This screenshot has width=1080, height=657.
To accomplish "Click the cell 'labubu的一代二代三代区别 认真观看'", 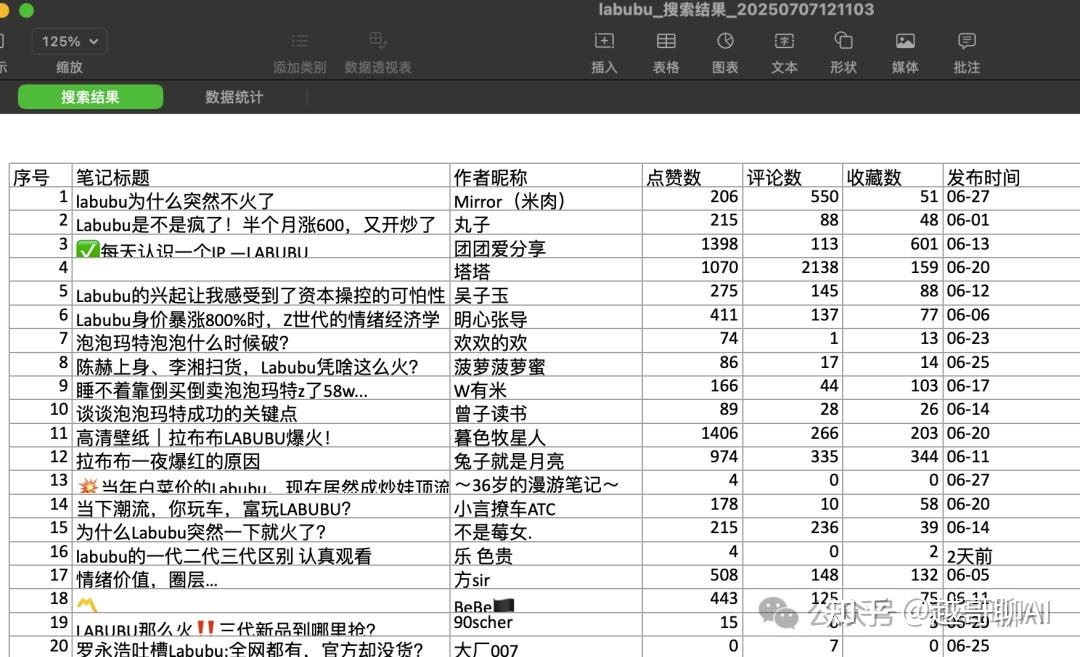I will 260,554.
